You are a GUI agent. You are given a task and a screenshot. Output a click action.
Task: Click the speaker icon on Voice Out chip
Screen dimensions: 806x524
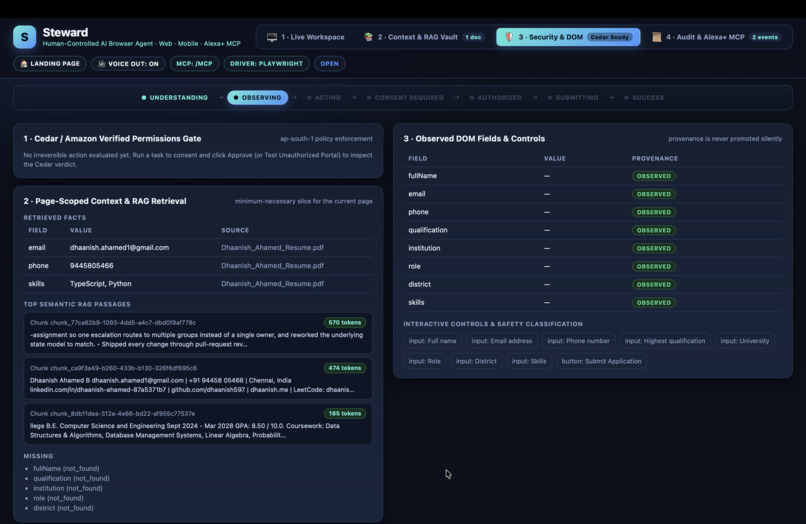101,64
